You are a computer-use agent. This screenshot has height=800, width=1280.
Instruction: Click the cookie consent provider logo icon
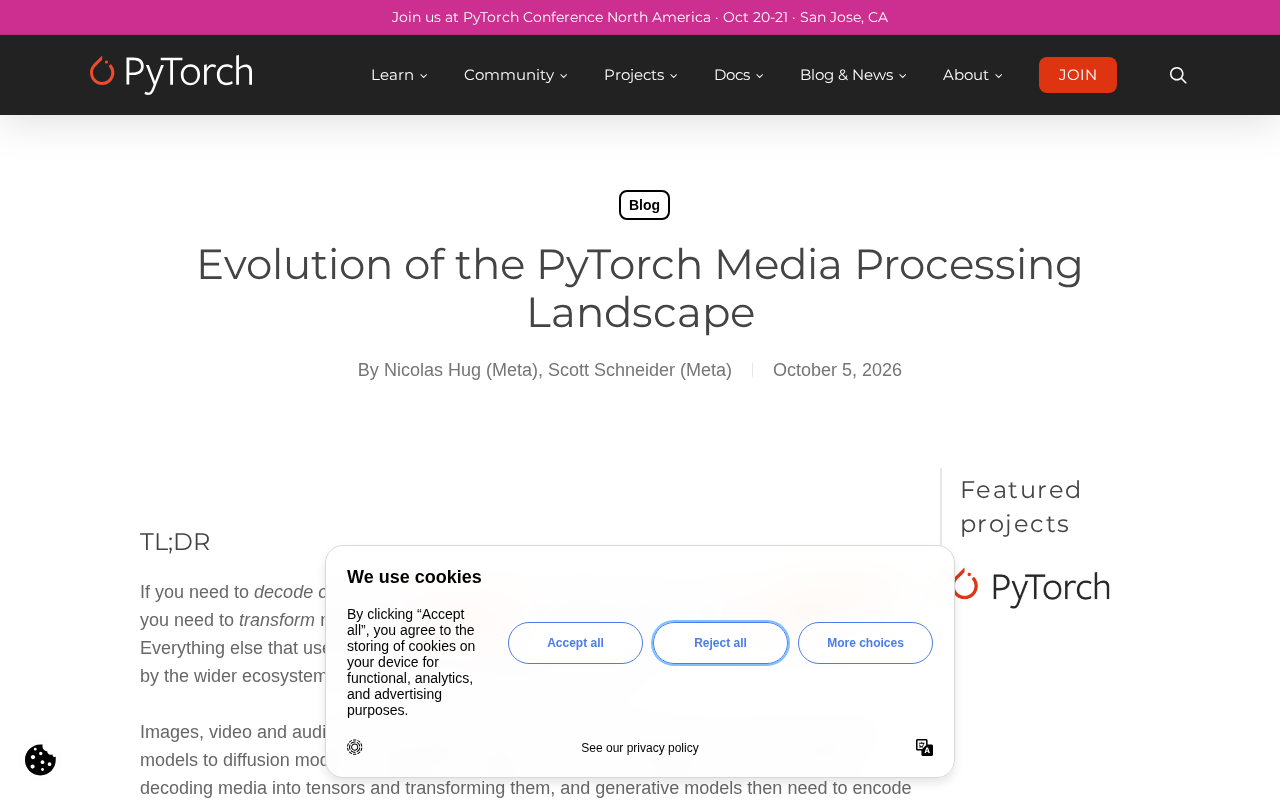[x=355, y=747]
